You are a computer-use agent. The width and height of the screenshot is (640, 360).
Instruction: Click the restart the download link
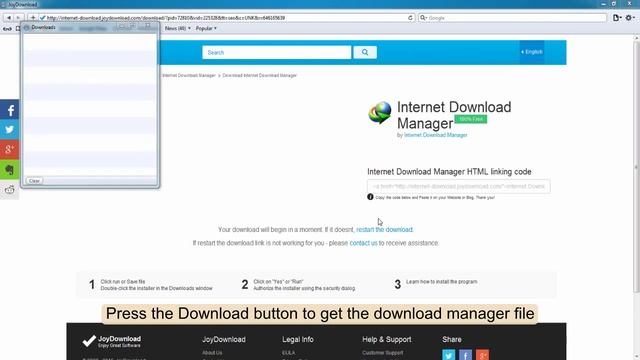pos(384,230)
